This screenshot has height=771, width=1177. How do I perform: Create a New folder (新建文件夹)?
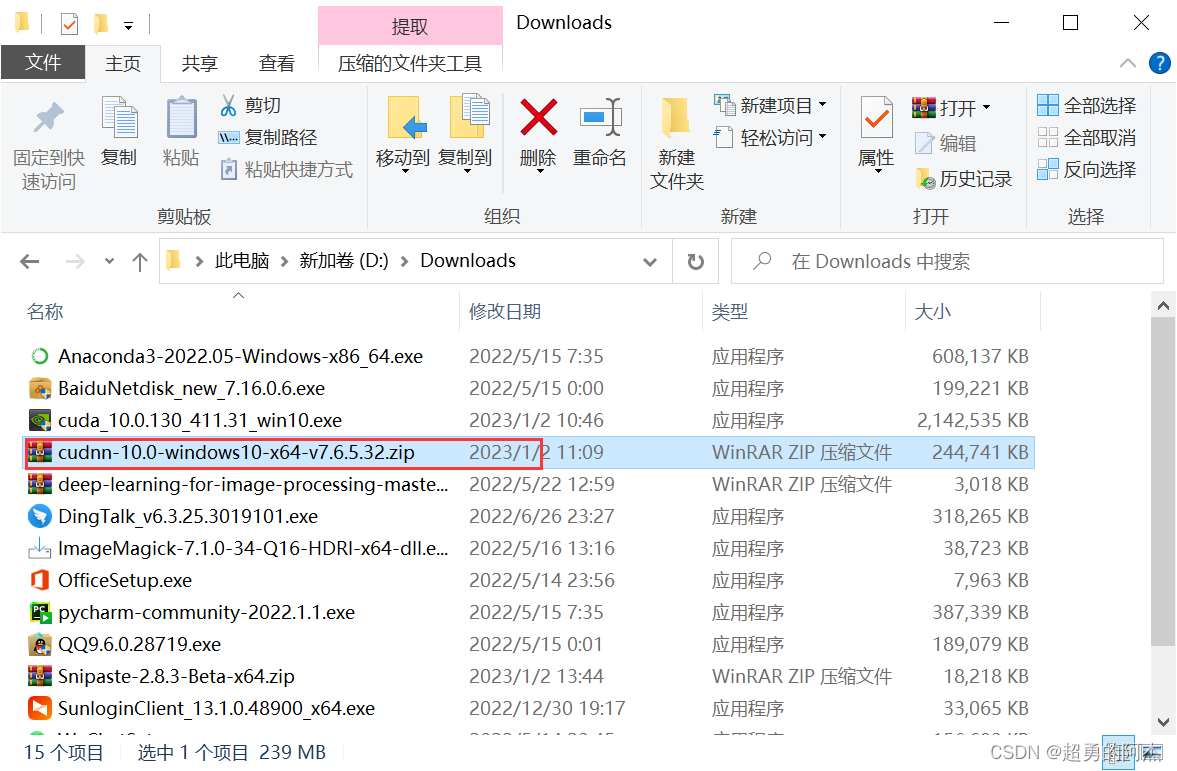tap(676, 143)
